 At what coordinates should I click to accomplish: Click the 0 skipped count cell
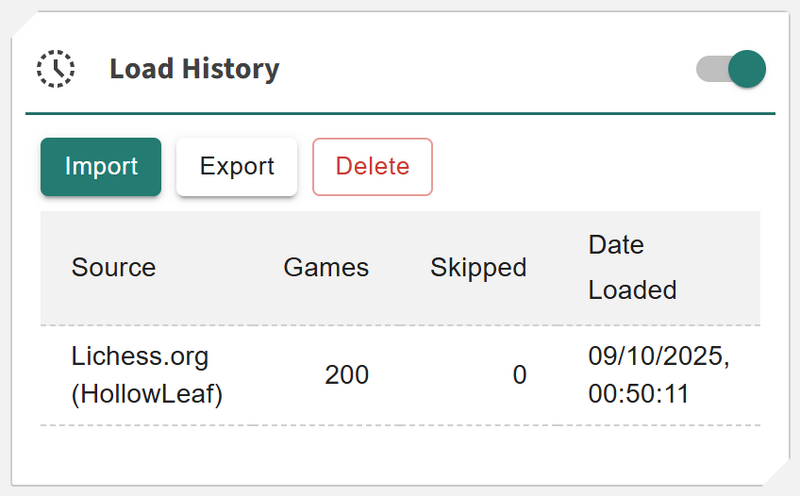click(x=519, y=375)
